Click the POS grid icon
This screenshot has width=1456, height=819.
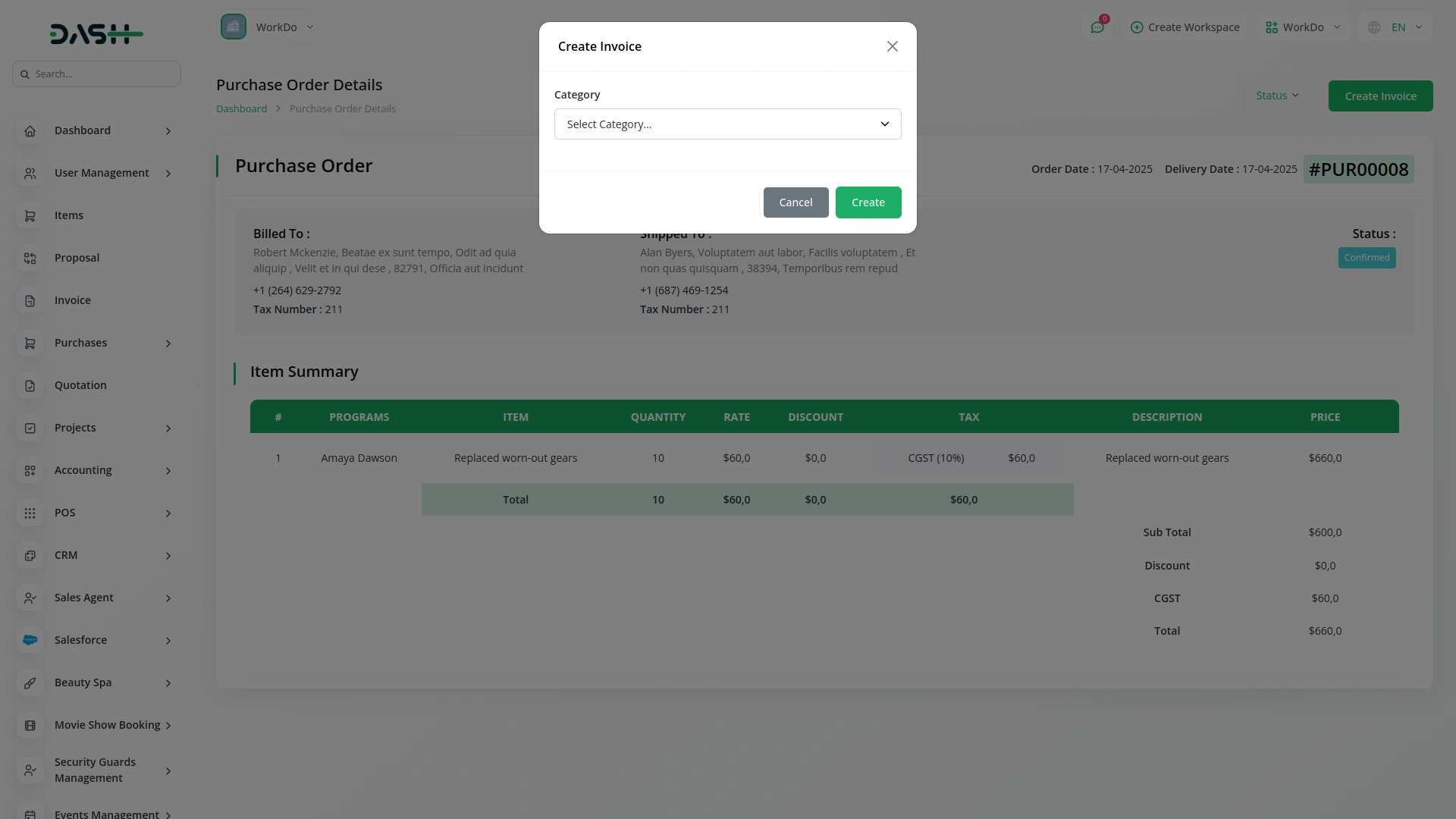(30, 513)
